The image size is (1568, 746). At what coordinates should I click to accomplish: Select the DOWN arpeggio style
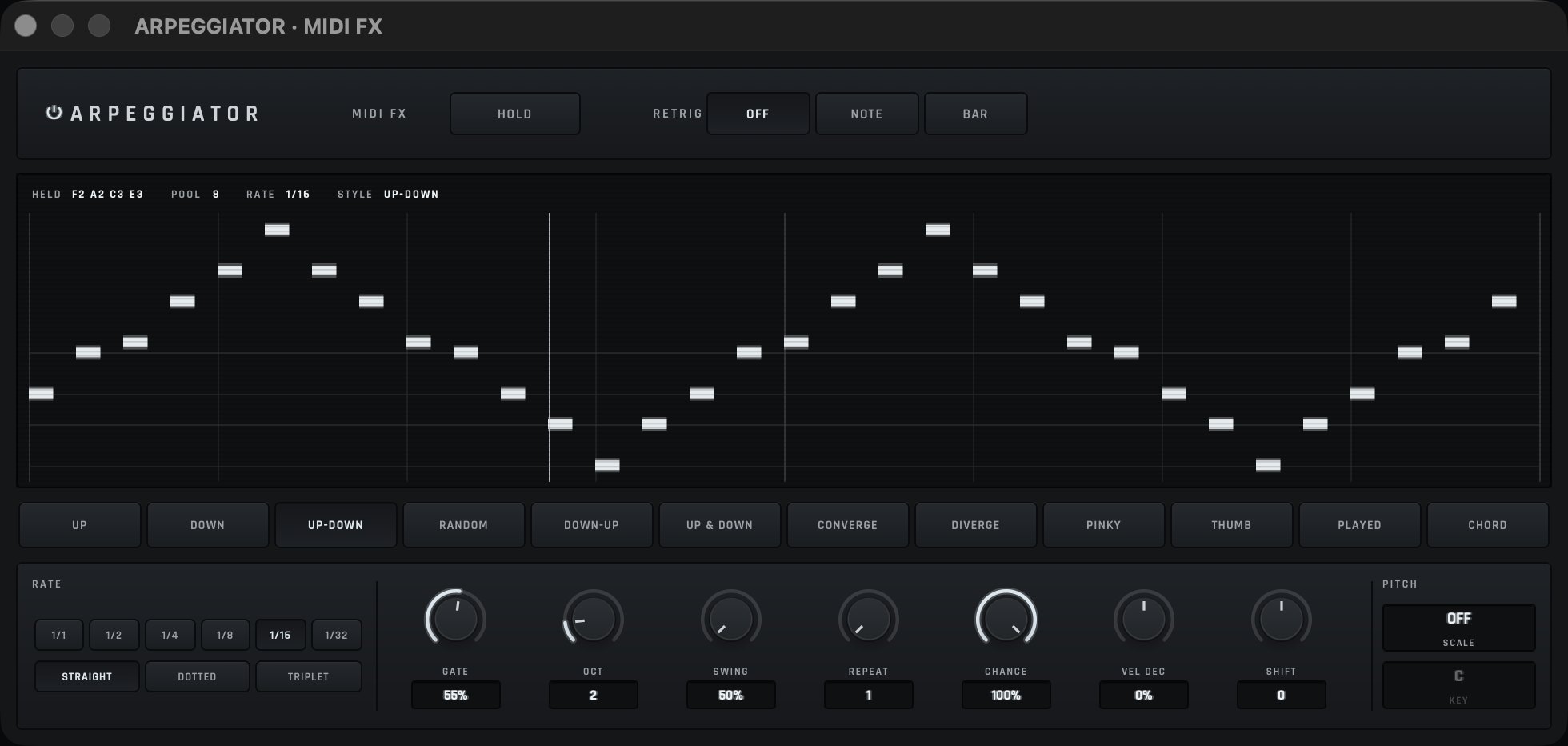coord(208,525)
